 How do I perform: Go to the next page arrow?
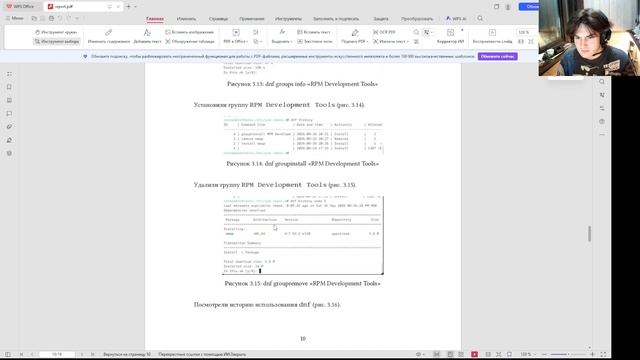[82, 354]
